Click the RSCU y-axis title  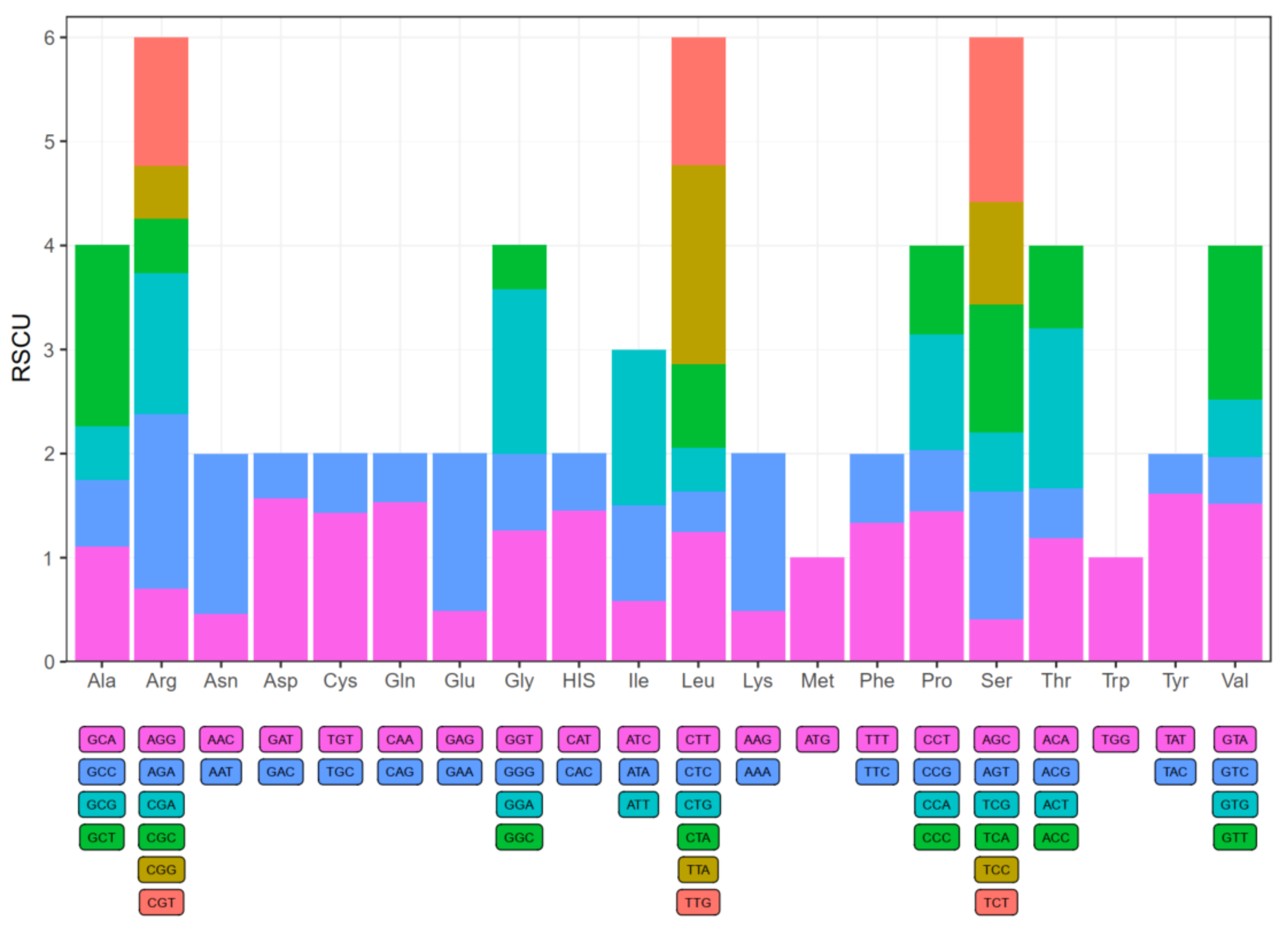22,348
